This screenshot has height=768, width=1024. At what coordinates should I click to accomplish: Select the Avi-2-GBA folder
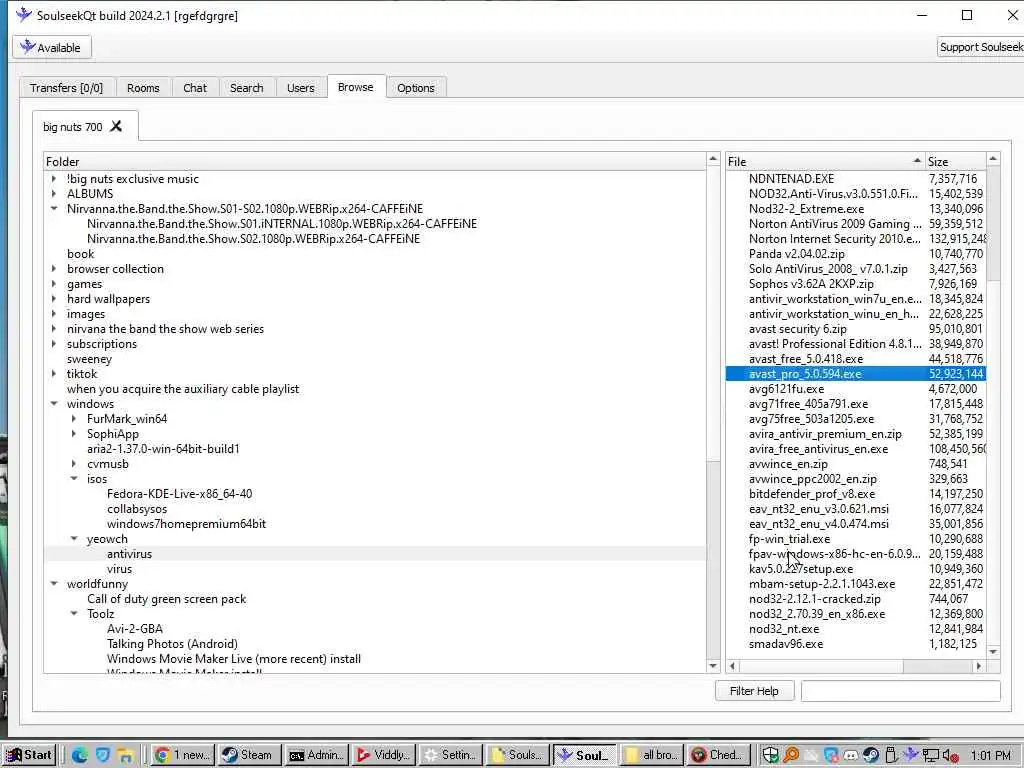coord(135,629)
